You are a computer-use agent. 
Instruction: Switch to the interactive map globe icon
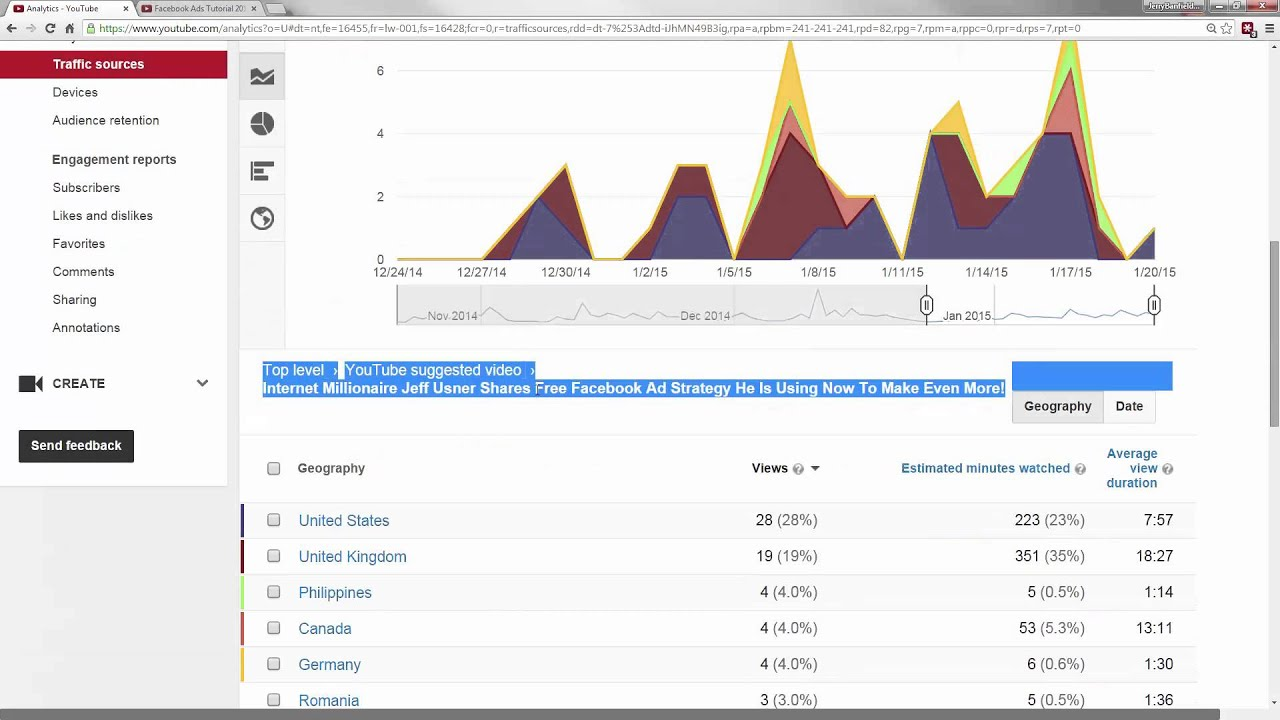tap(262, 218)
